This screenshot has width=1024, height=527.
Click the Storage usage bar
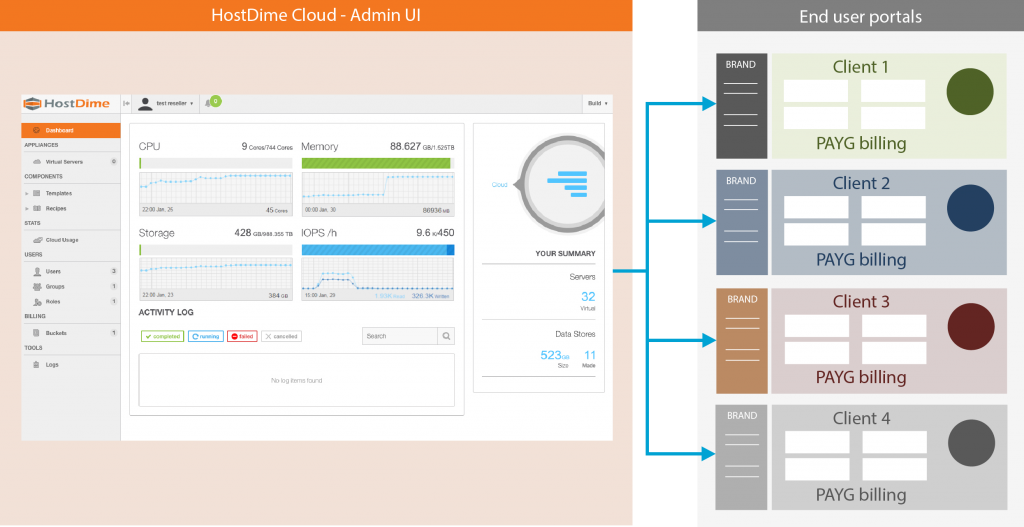216,250
